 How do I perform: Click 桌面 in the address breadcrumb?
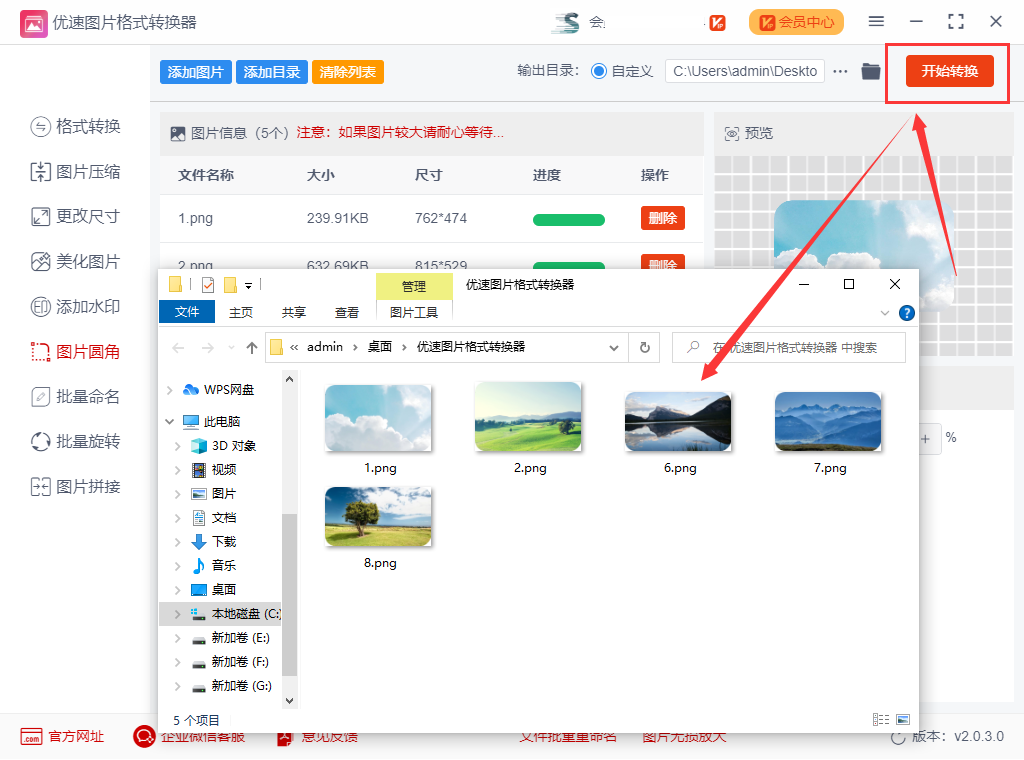click(x=379, y=347)
